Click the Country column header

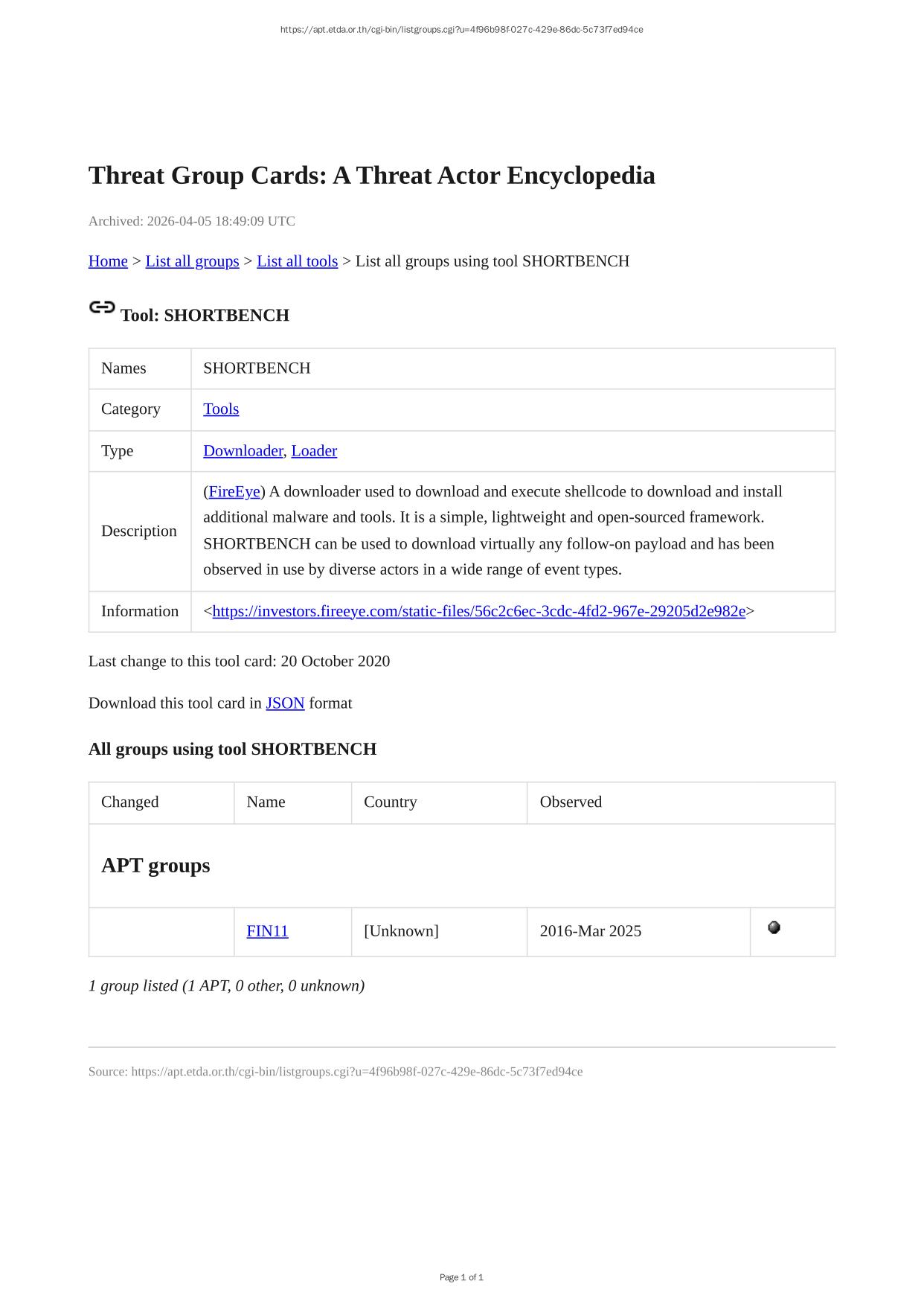tap(390, 802)
